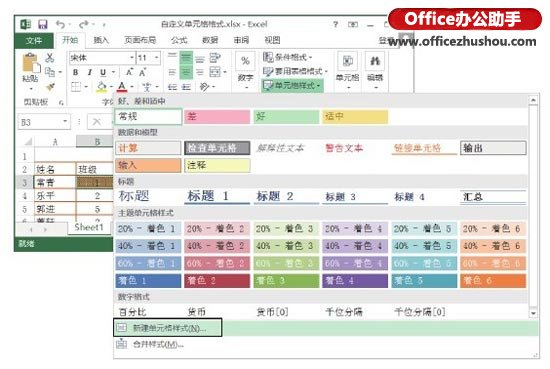Apply the solid Accent 6 orange style
550x369 pixels.
pos(493,281)
